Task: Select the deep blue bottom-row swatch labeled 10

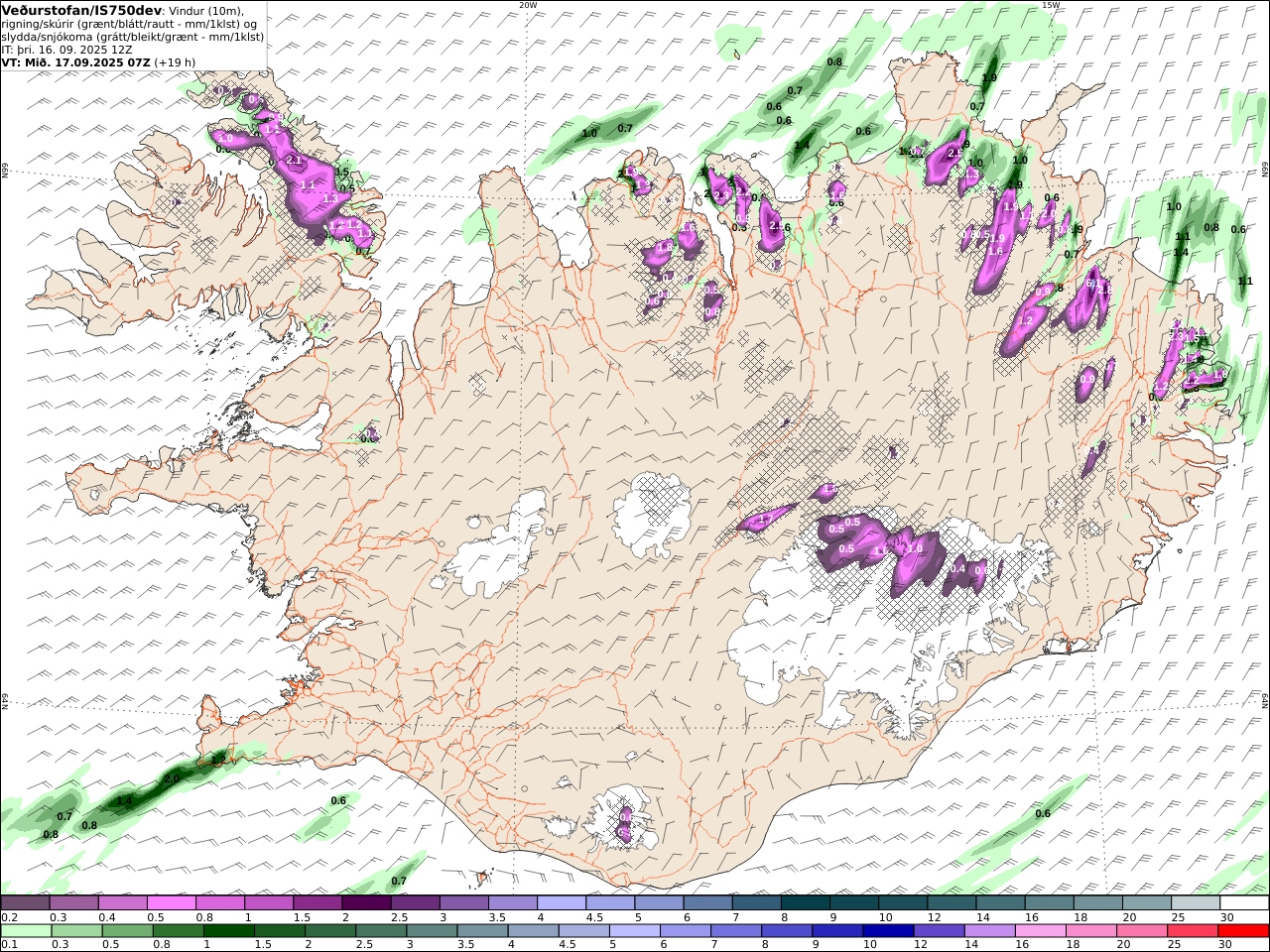Action: point(887,931)
